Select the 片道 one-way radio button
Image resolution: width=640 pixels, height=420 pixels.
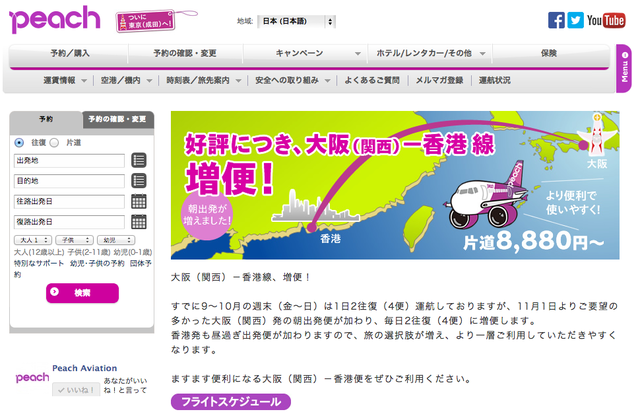point(54,143)
